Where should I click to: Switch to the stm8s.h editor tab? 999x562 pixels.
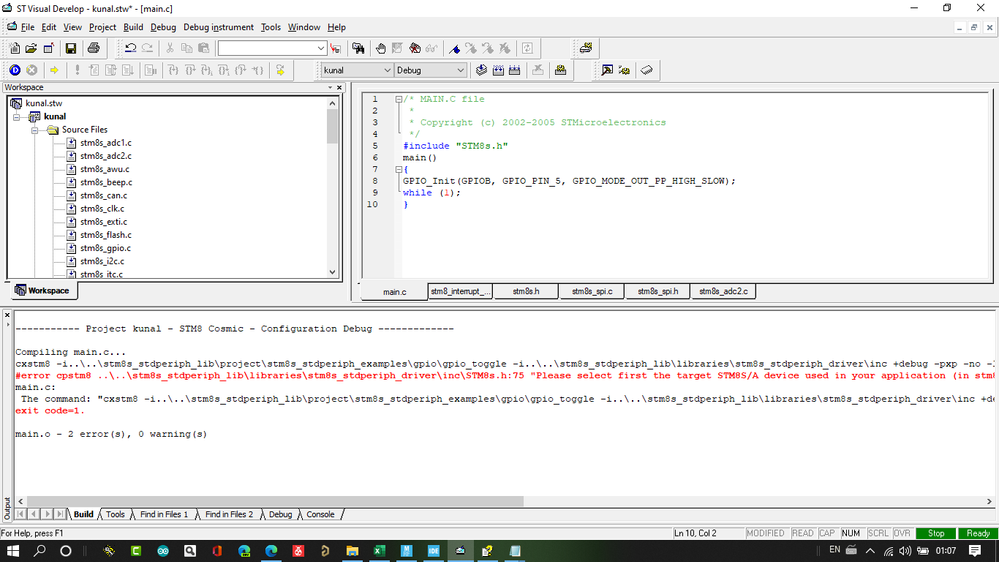[x=526, y=291]
